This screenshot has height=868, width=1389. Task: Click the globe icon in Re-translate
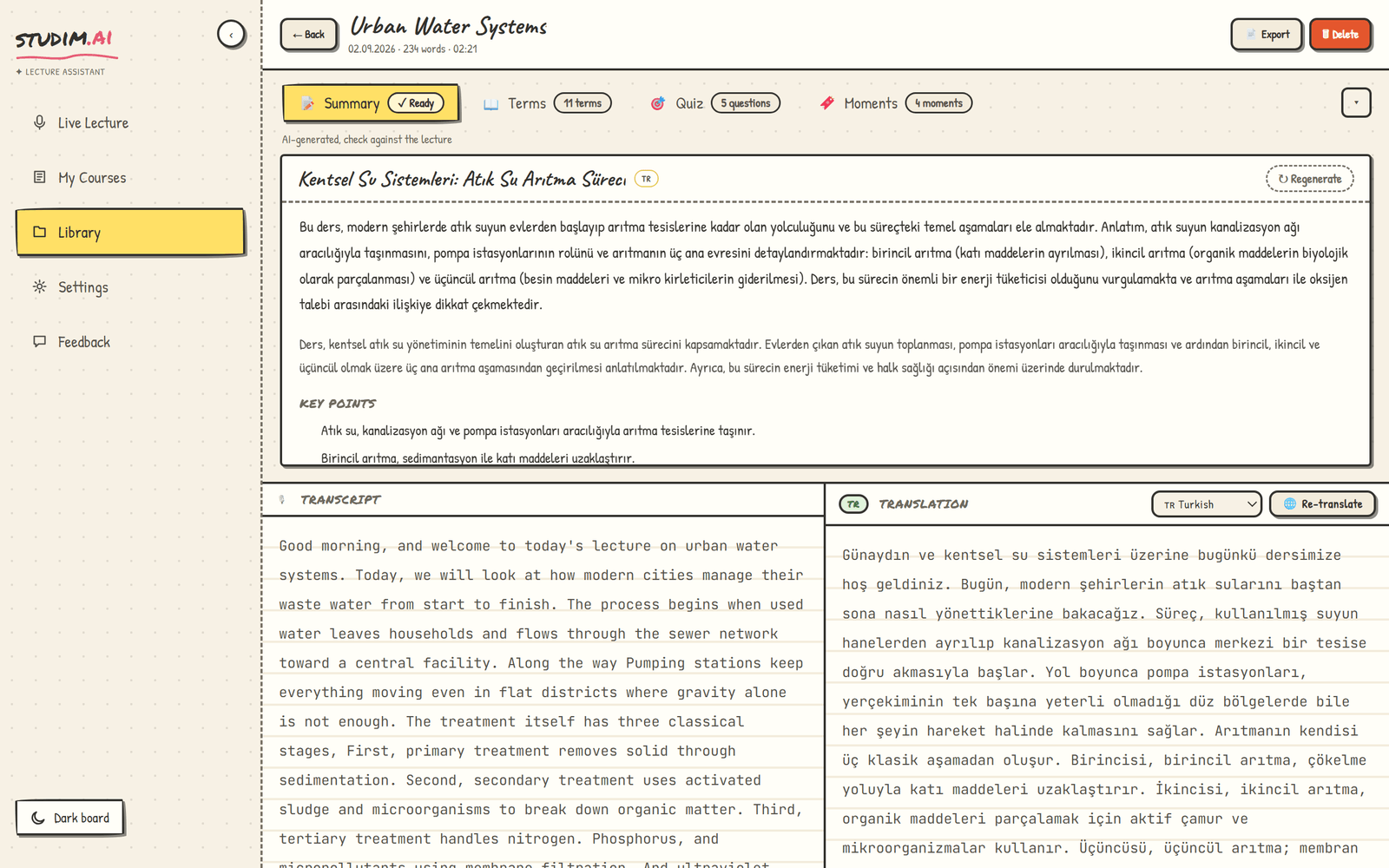click(x=1290, y=504)
